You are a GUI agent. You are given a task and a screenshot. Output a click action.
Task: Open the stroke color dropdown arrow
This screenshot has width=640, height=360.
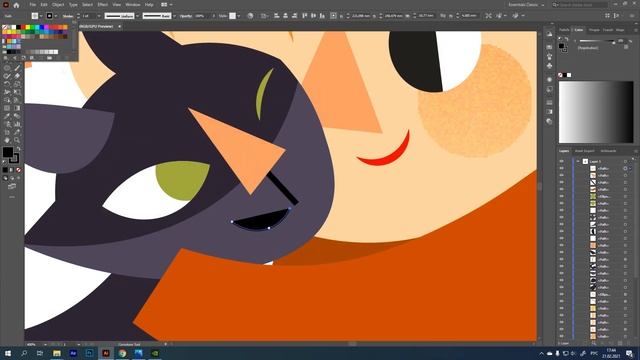56,16
